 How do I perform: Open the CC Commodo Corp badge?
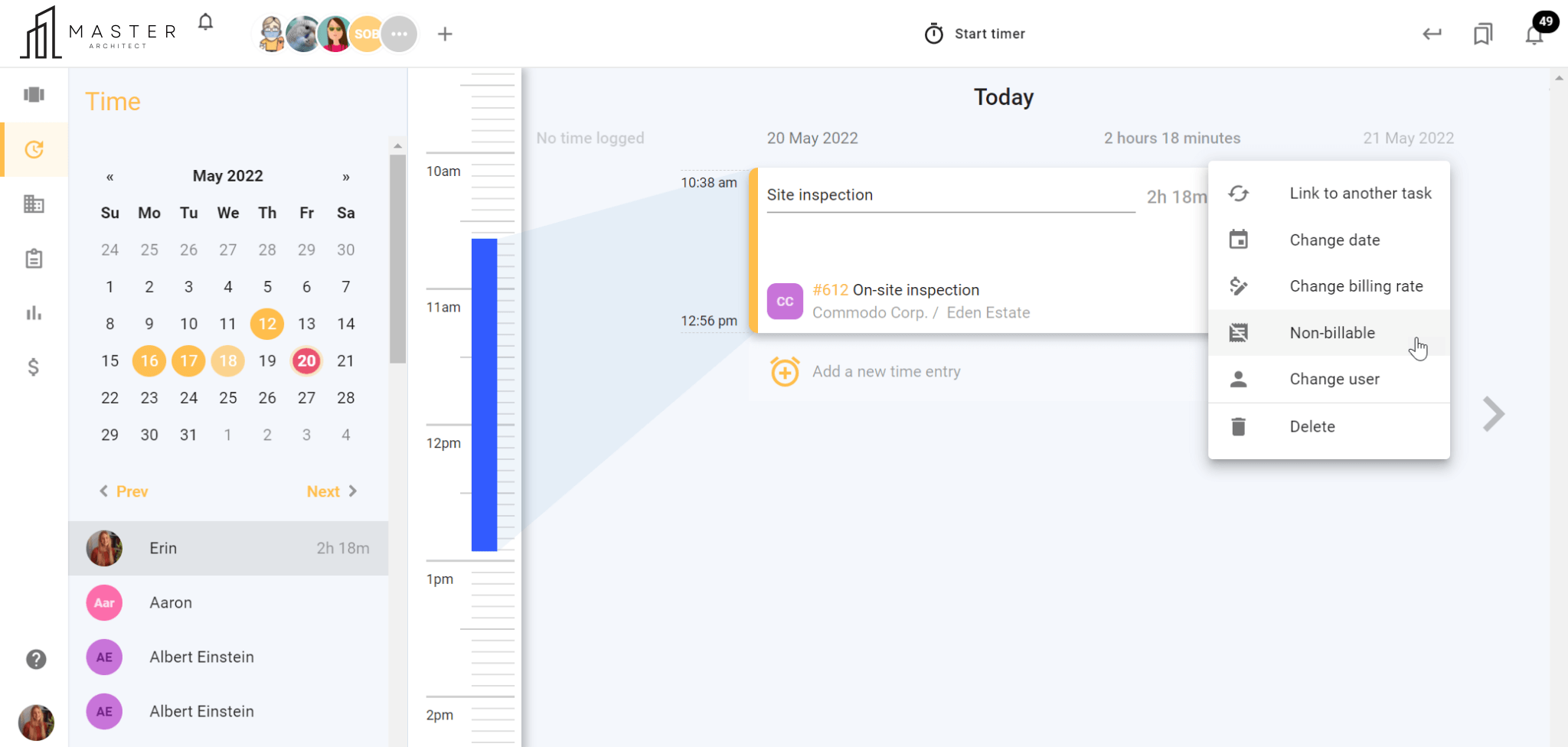[785, 301]
